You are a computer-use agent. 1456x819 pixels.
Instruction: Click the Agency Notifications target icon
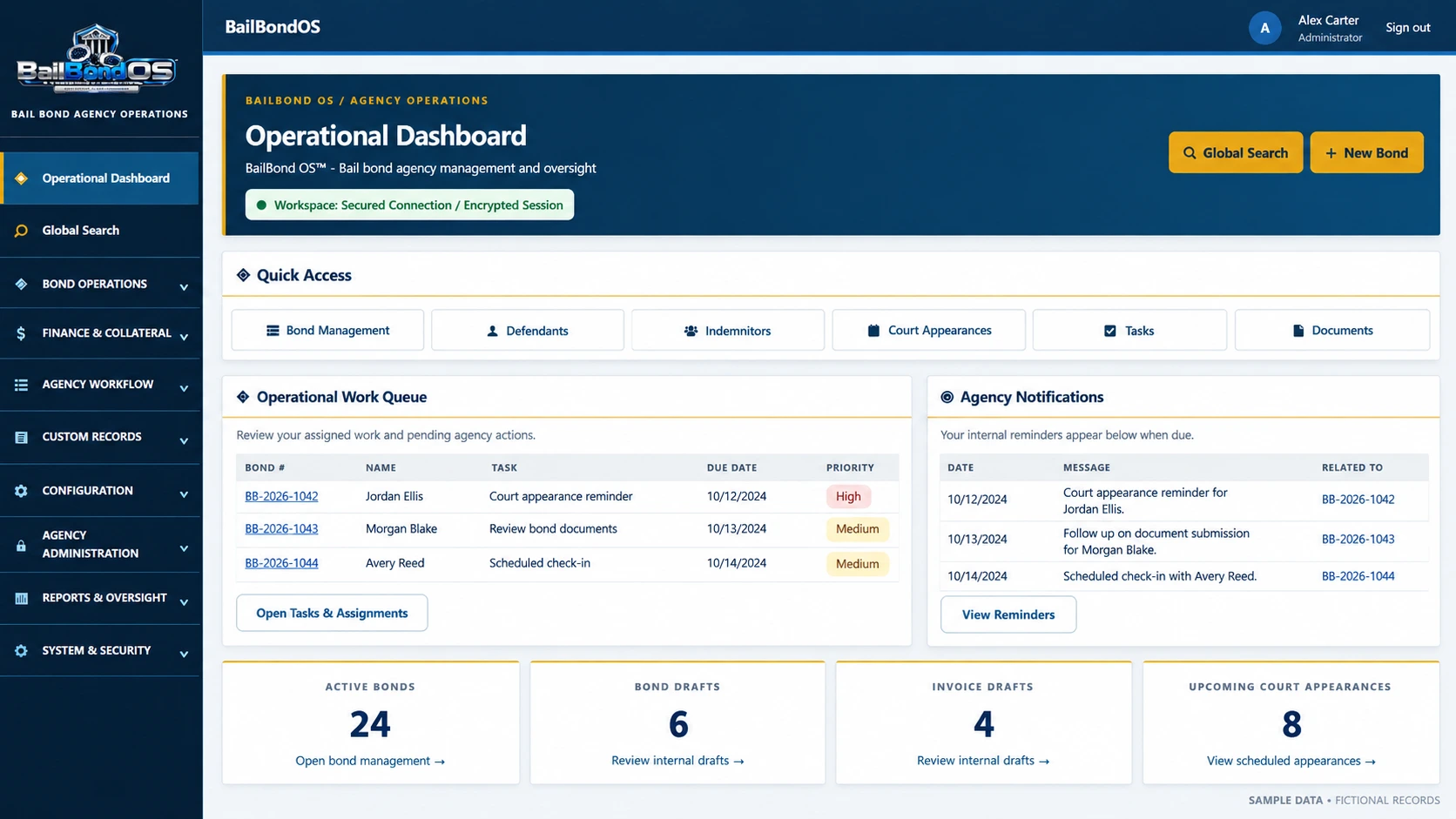point(947,397)
